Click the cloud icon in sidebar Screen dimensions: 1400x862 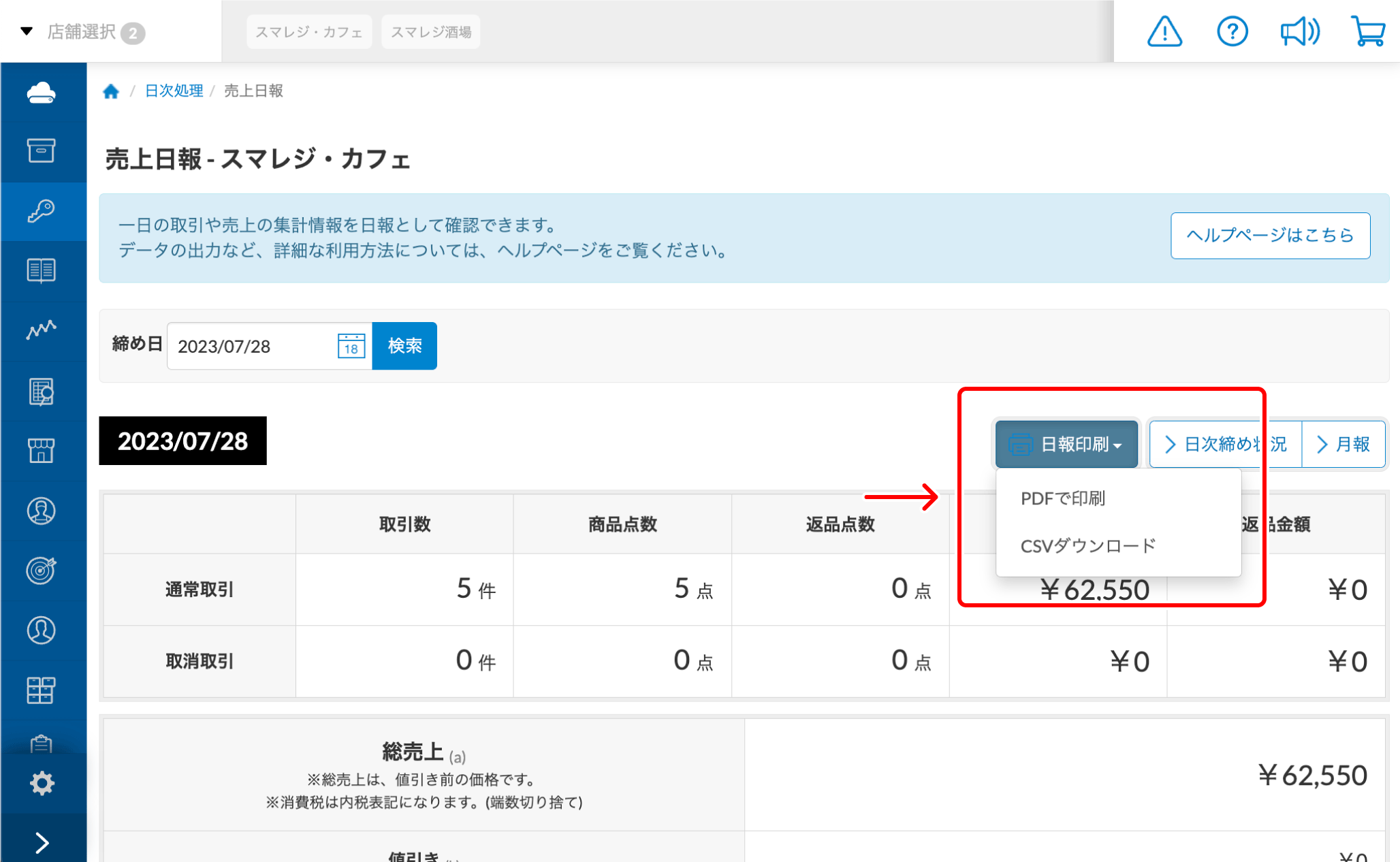point(42,93)
